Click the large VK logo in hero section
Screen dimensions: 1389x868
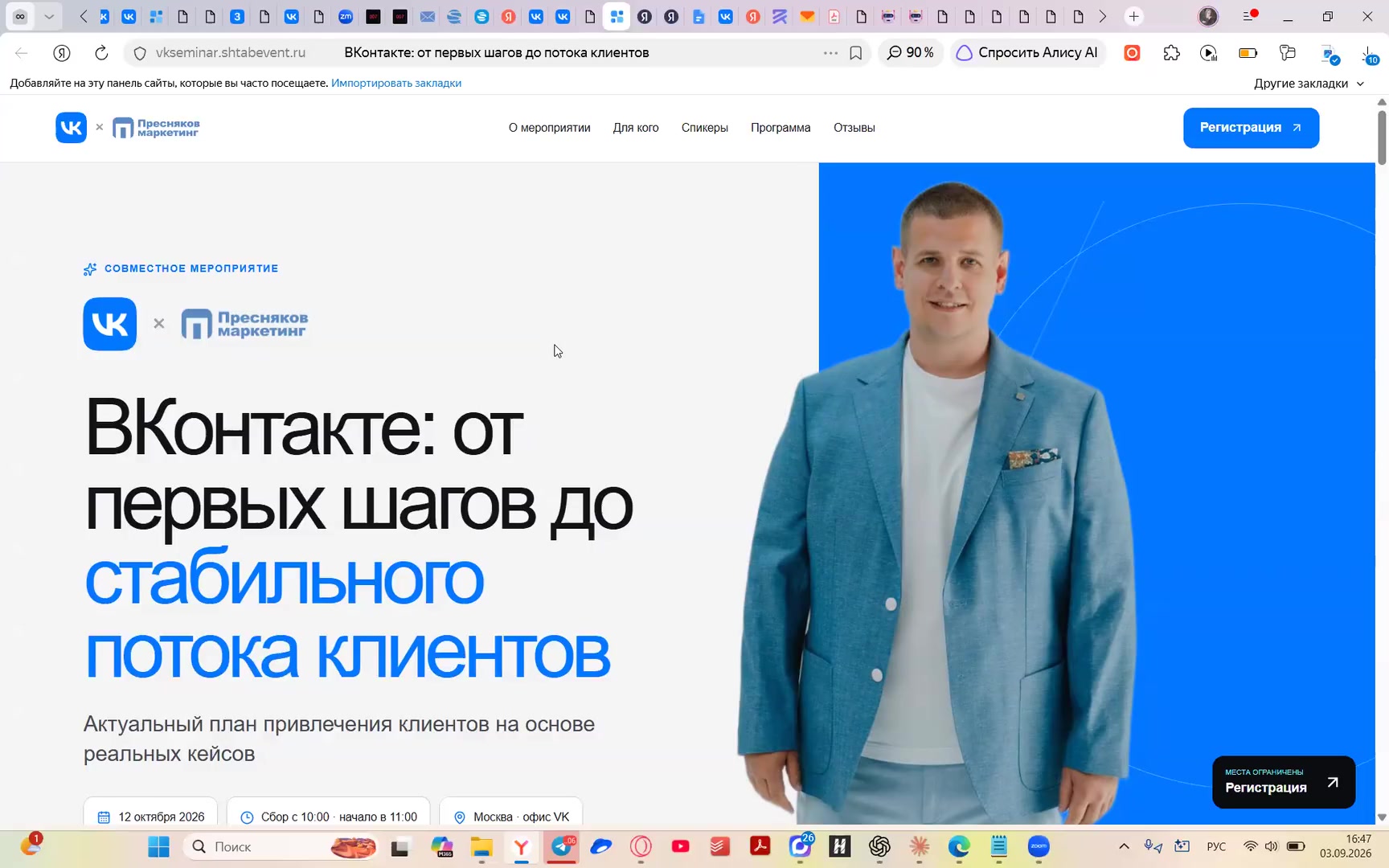pos(110,324)
